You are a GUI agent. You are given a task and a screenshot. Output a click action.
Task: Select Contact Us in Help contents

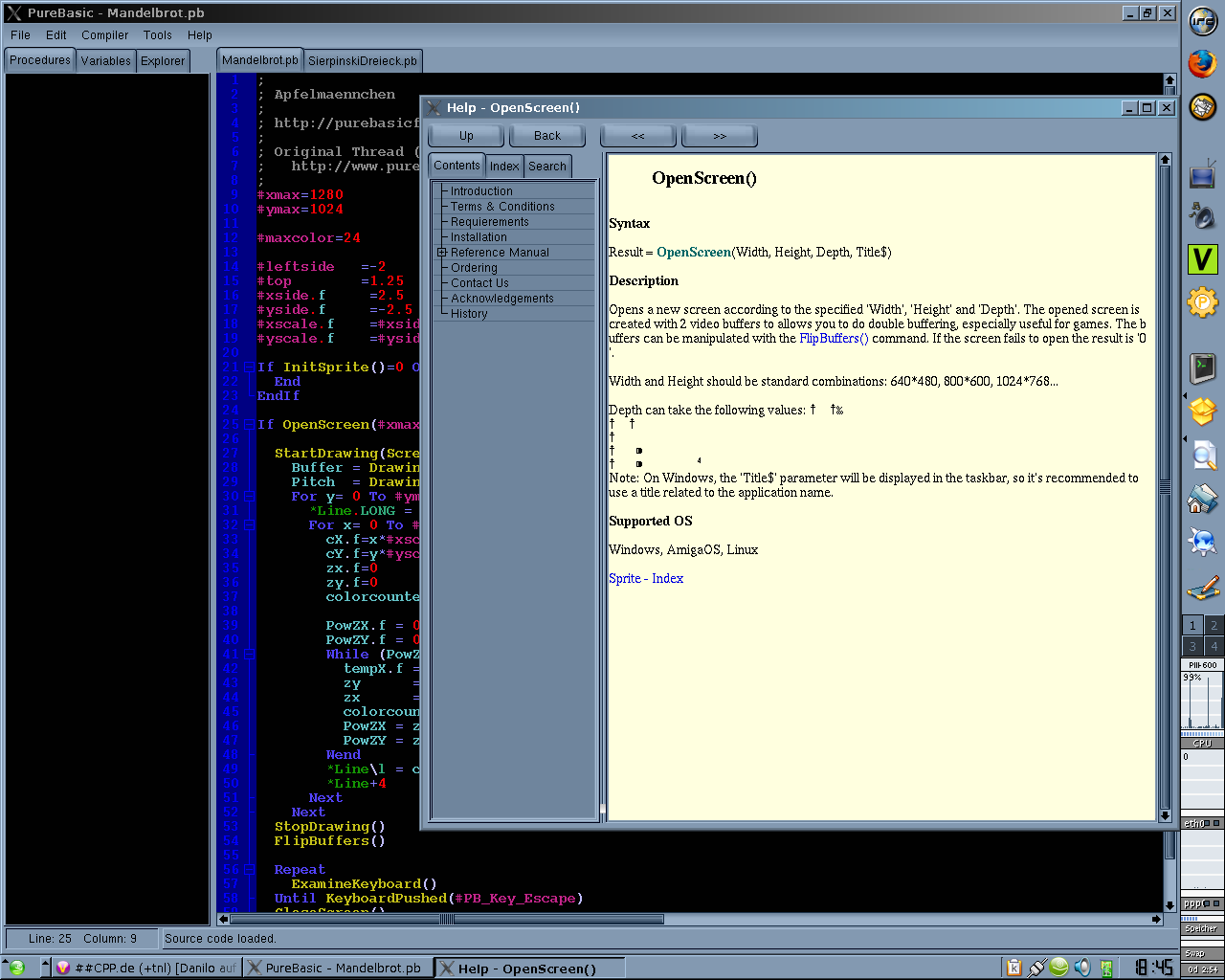(x=479, y=283)
